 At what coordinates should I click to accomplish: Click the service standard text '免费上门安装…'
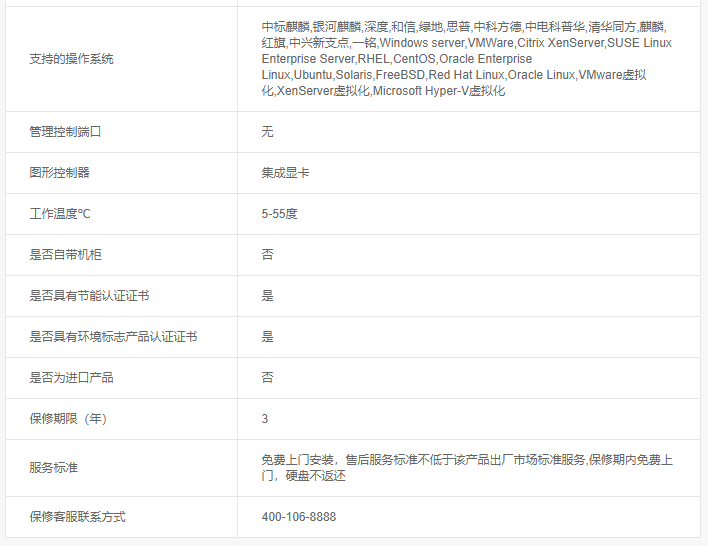tap(467, 468)
